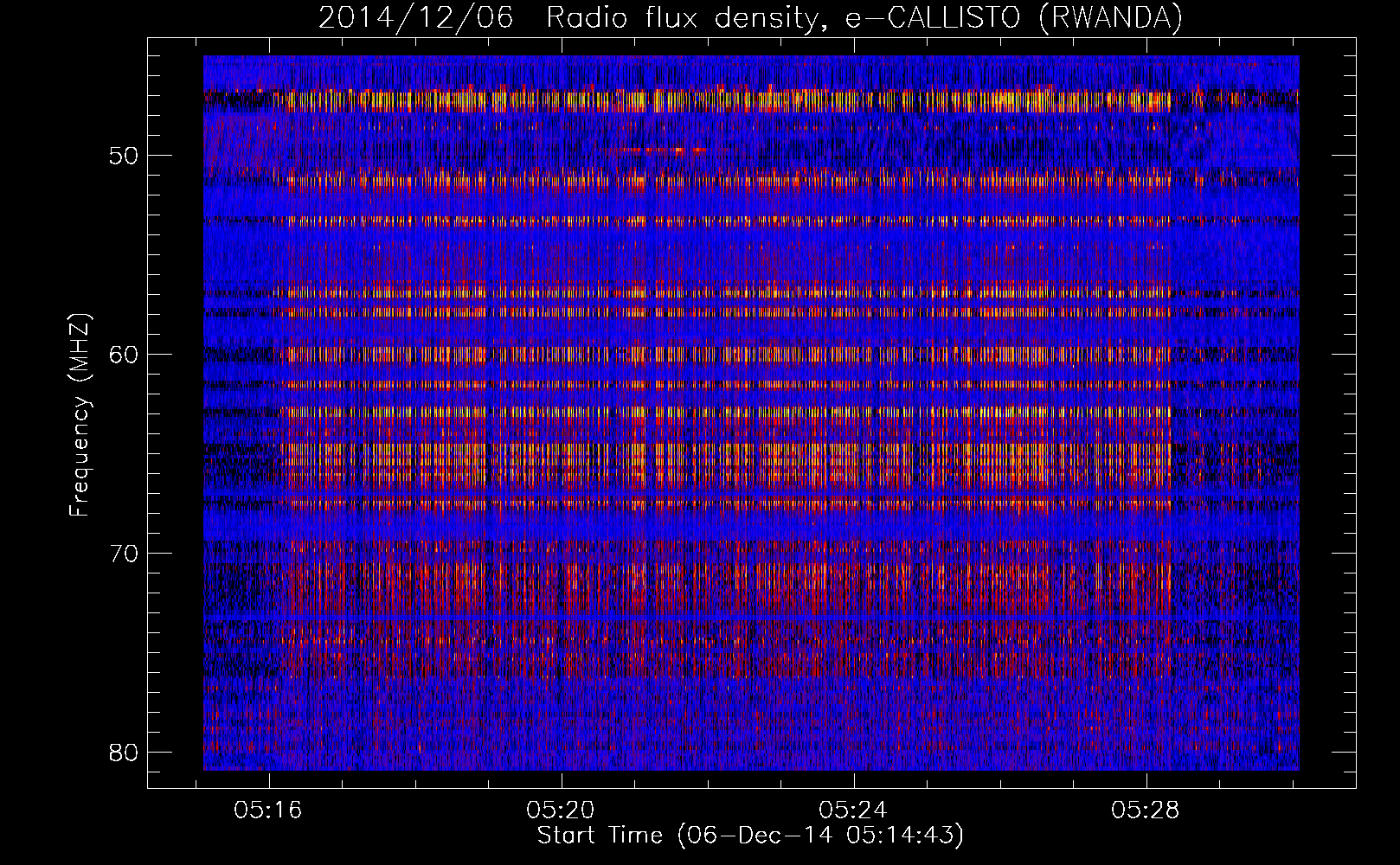Click the 'Frequency (MHZ)' axis label

[80, 415]
